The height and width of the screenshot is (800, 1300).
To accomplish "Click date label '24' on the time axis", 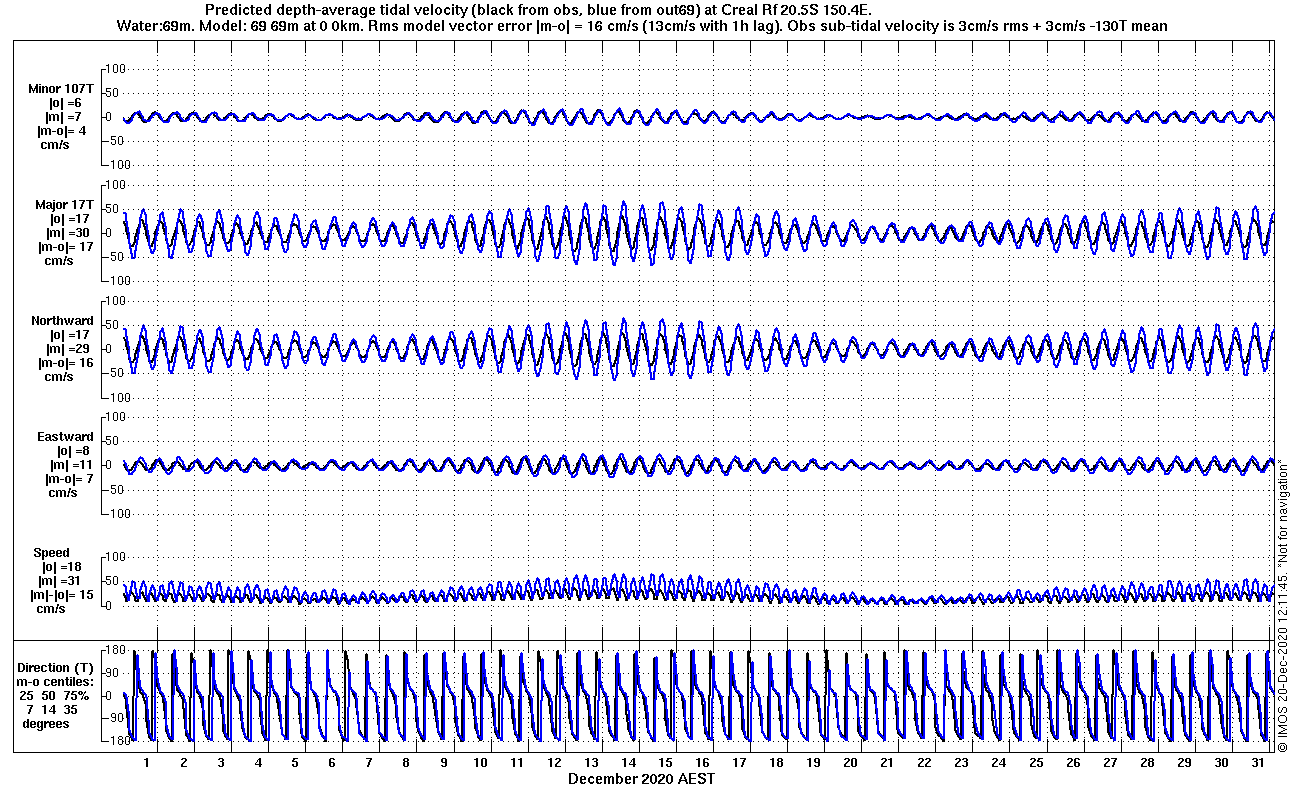I will pyautogui.click(x=998, y=763).
